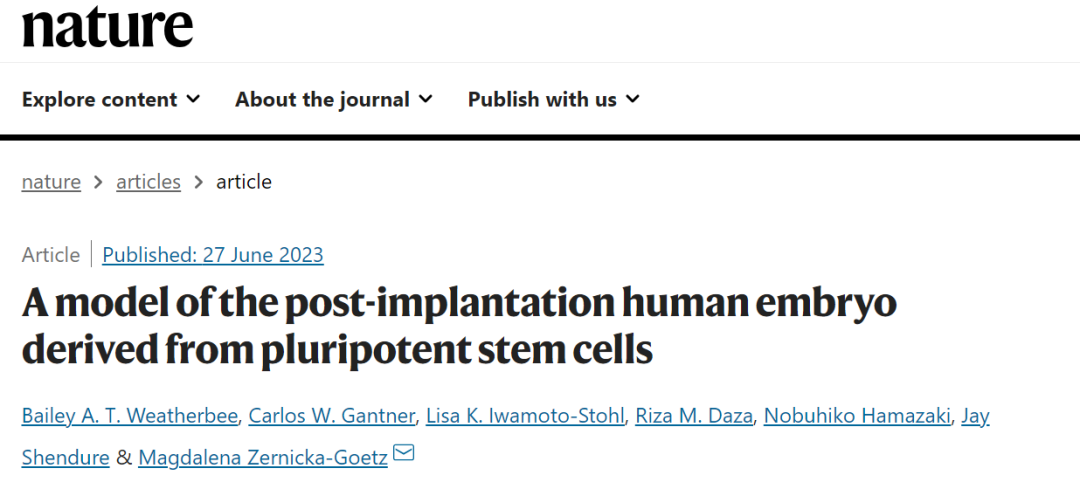Click the Shendure author name

coord(66,457)
